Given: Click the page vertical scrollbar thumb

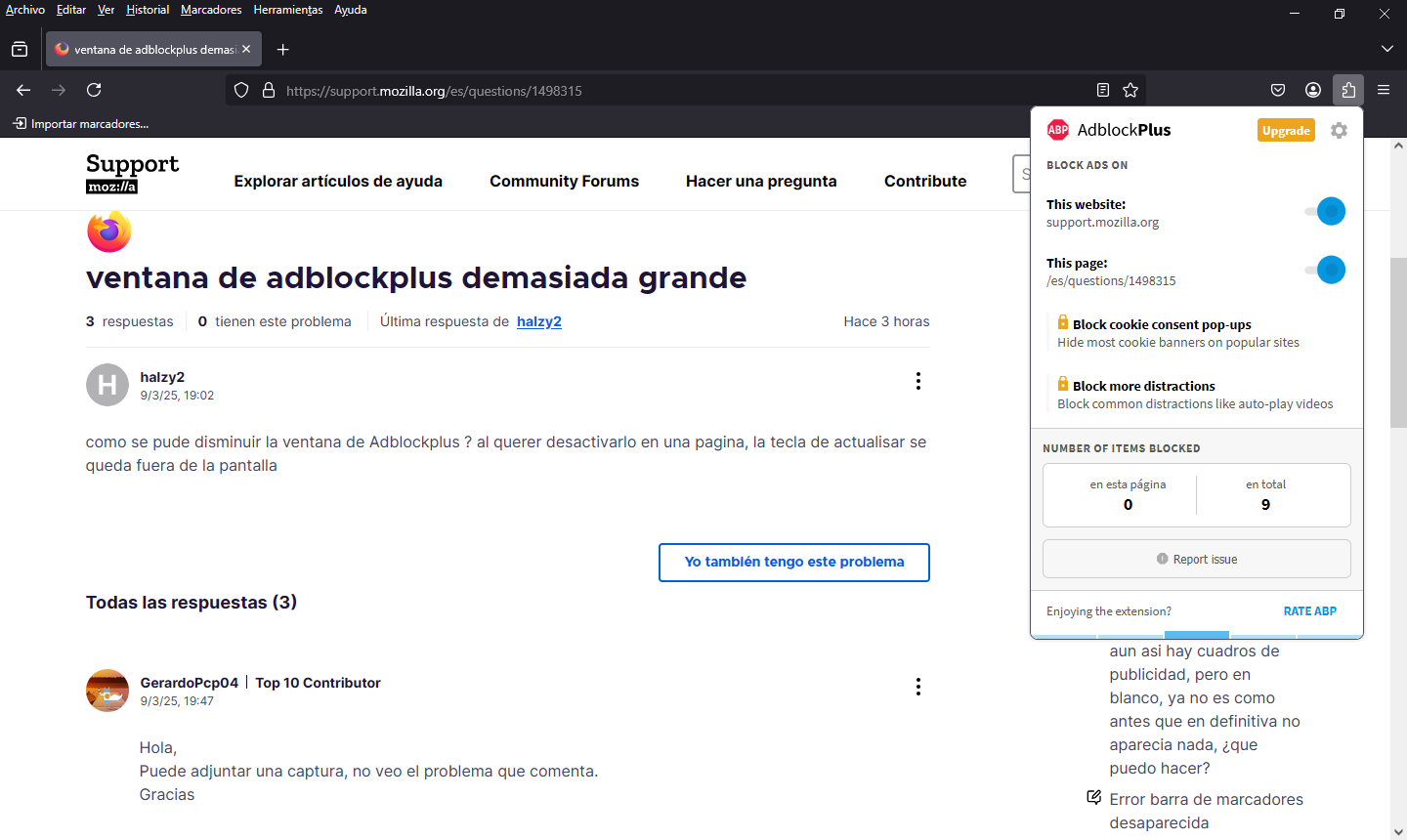Looking at the screenshot, I should coord(1398,342).
